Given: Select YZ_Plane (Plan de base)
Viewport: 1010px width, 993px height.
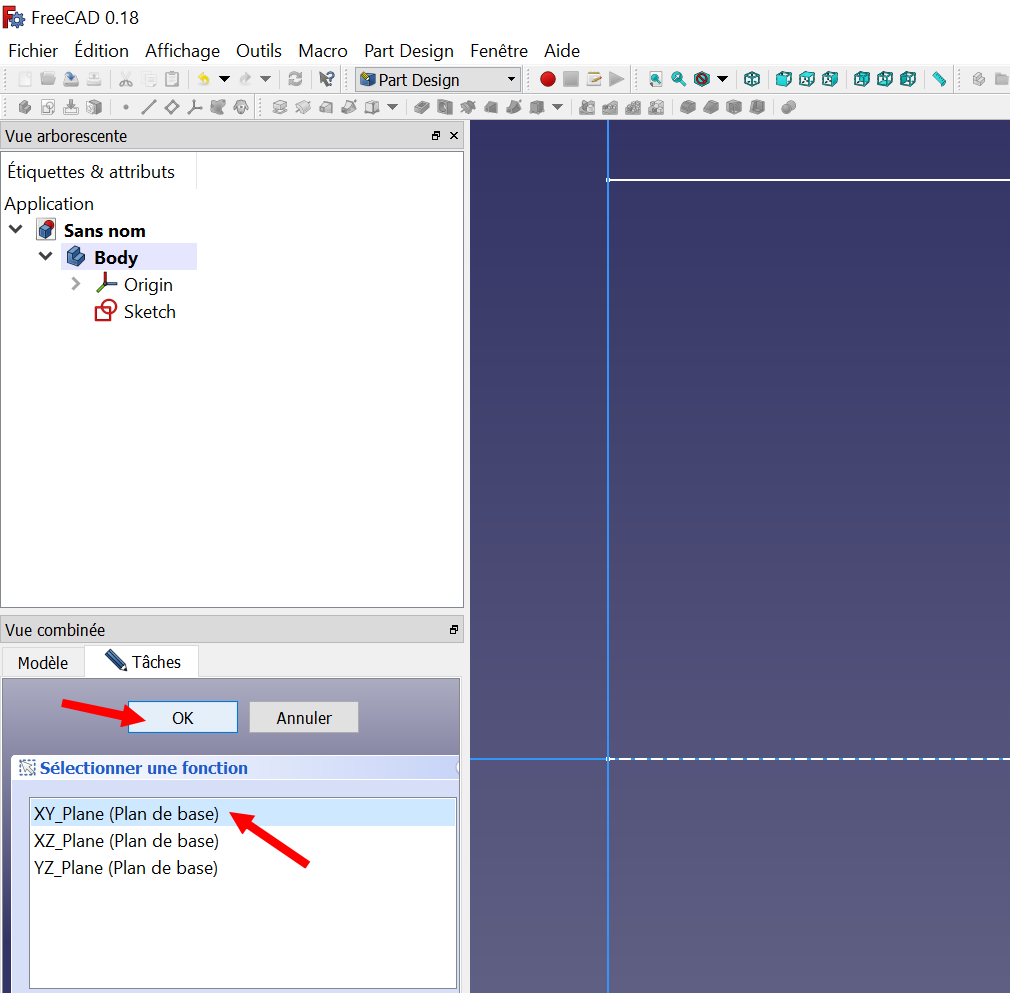Looking at the screenshot, I should [x=242, y=868].
